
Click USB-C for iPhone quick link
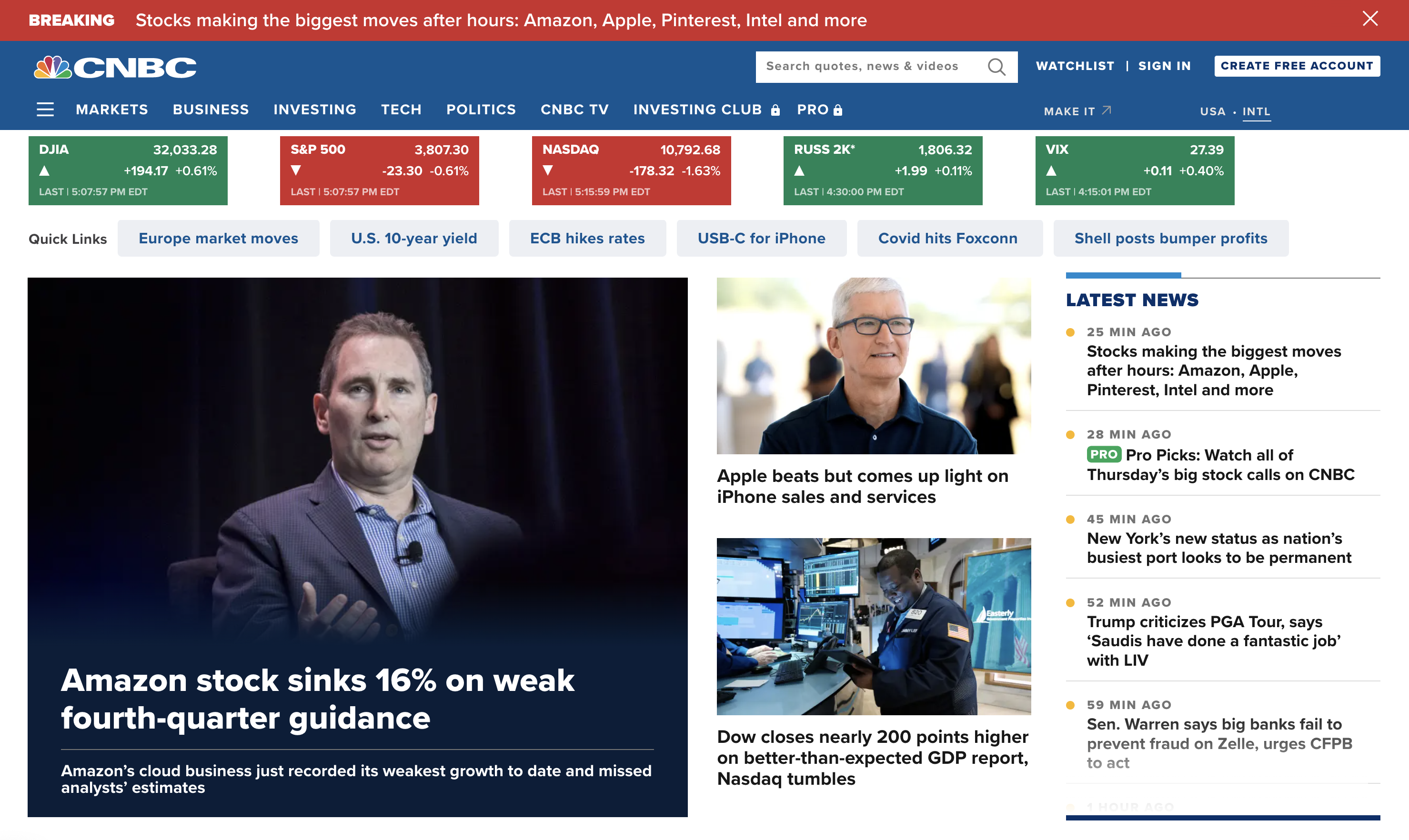click(761, 238)
